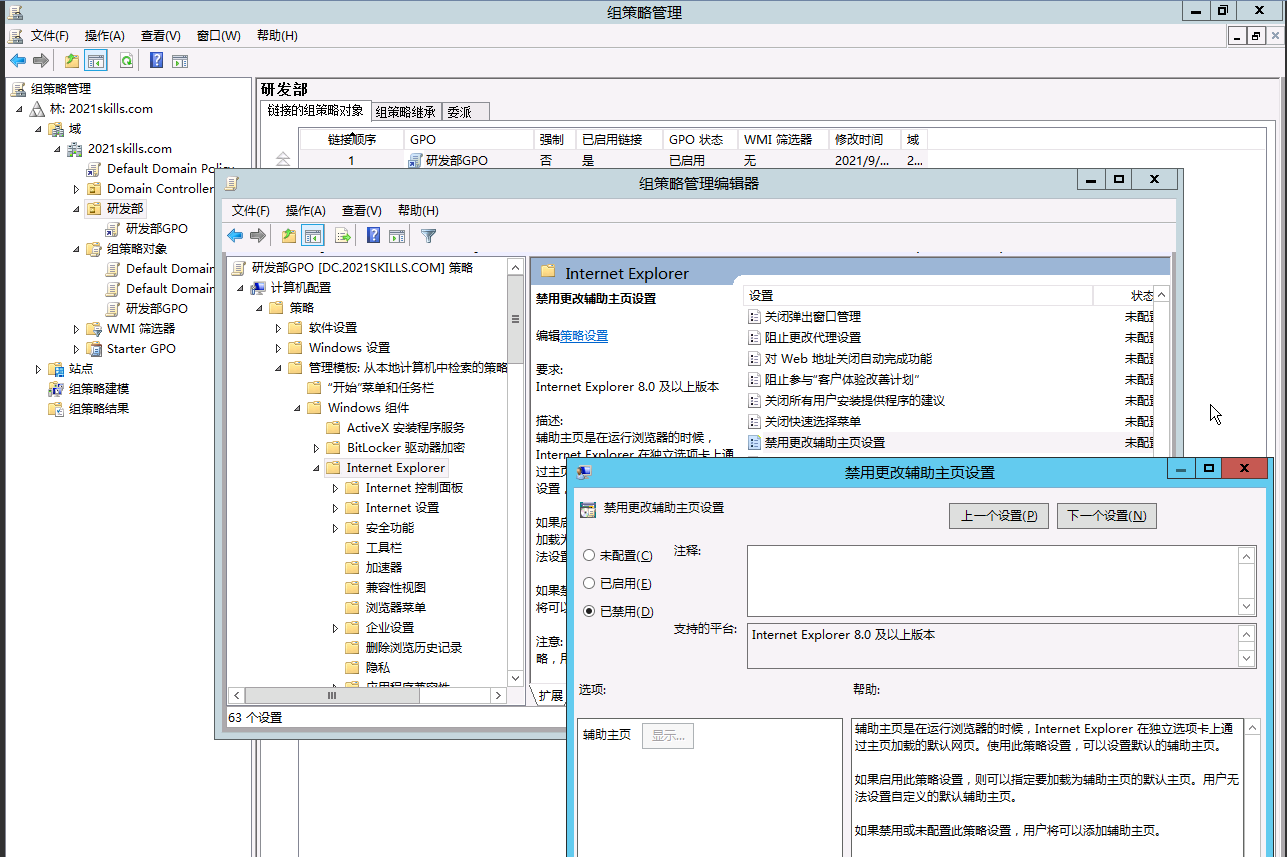Toggle action pane icon in main window toolbar
This screenshot has width=1287, height=857.
[x=180, y=60]
